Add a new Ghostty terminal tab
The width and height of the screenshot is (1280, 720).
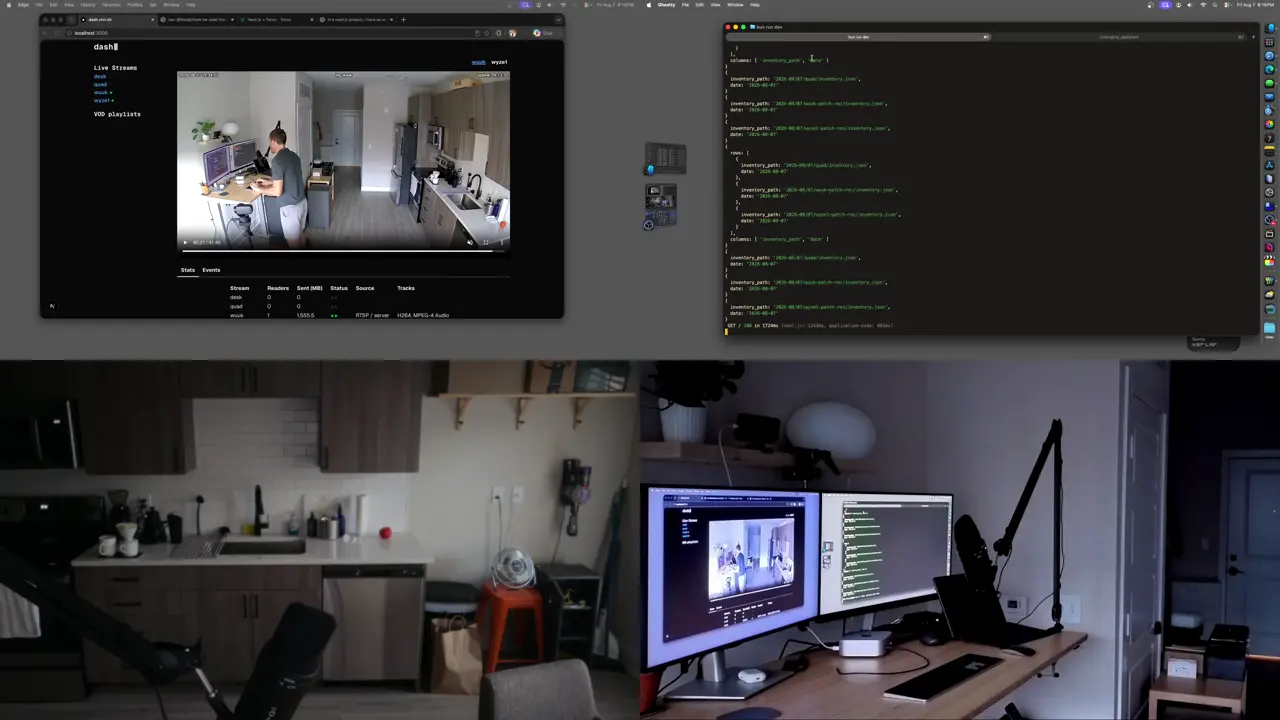coord(1253,37)
